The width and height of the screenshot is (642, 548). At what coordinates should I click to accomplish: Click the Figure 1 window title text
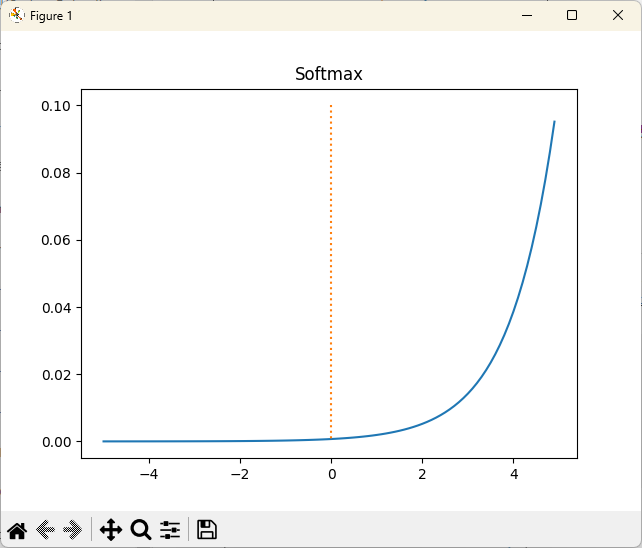pyautogui.click(x=51, y=16)
